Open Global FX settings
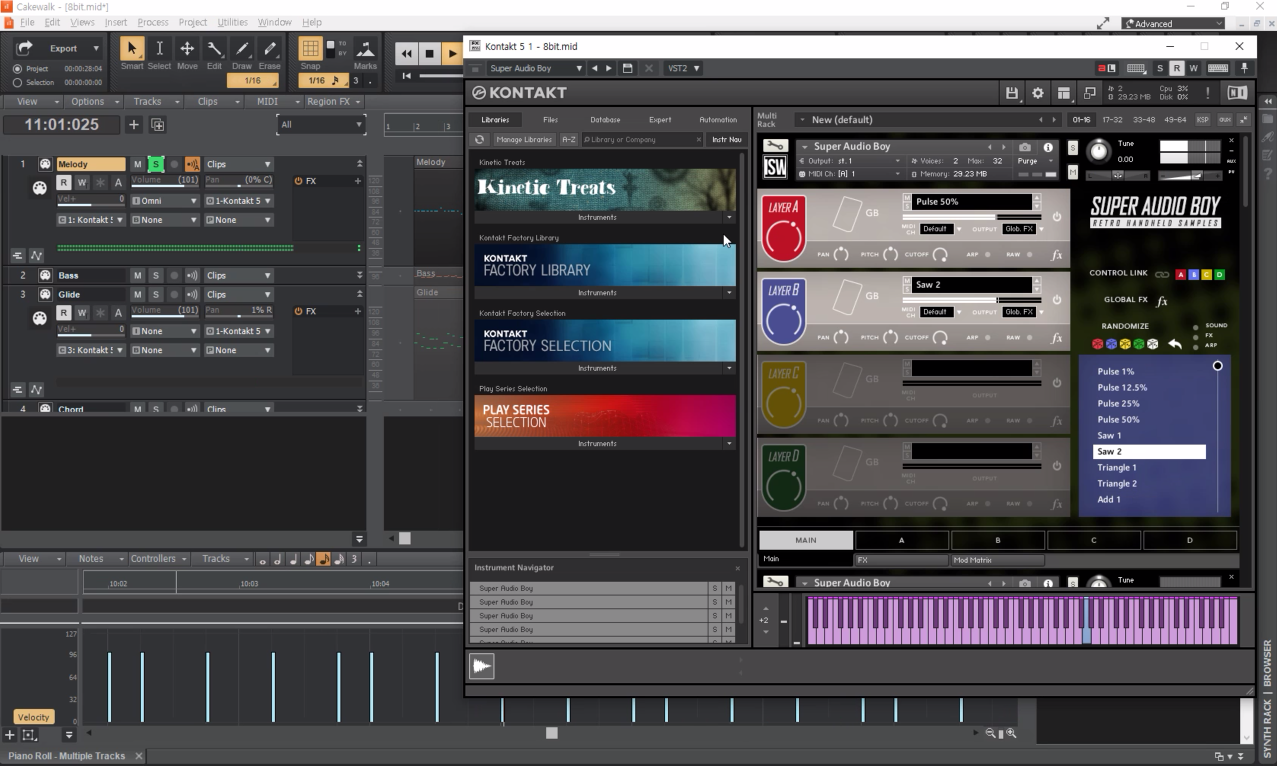Screen dimensions: 1277x766 (1162, 300)
